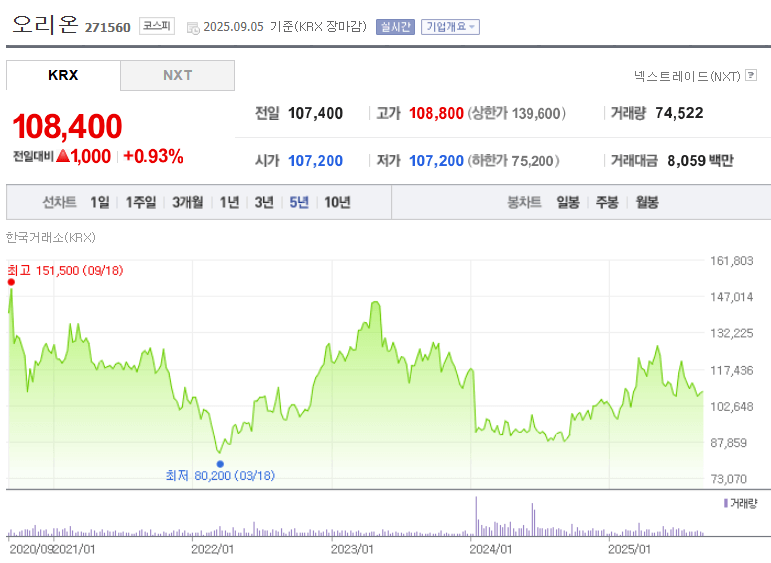Click the 73,070 y-axis label
Image resolution: width=771 pixels, height=563 pixels.
tap(729, 479)
